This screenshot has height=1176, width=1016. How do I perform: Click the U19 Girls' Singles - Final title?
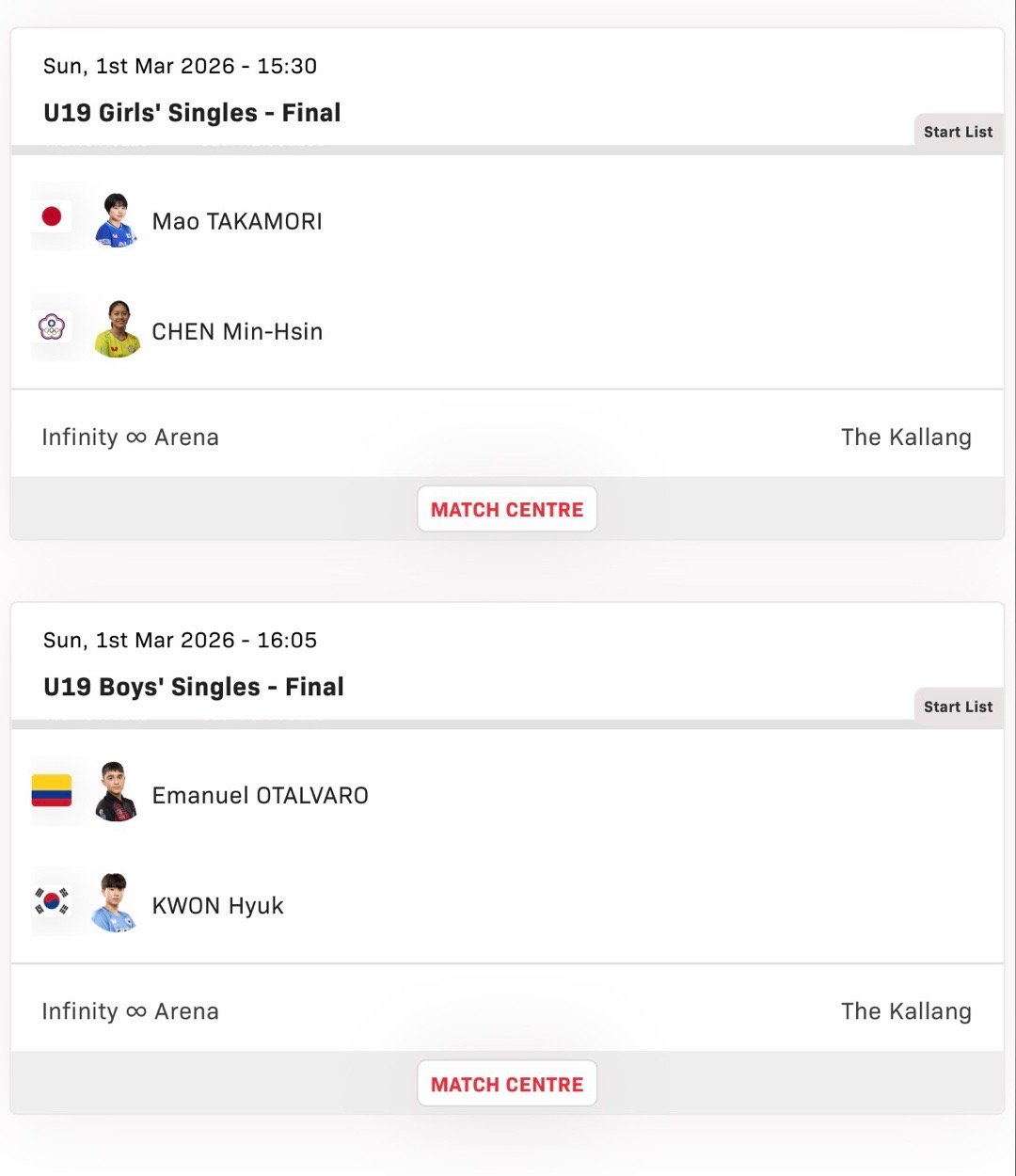pyautogui.click(x=192, y=113)
